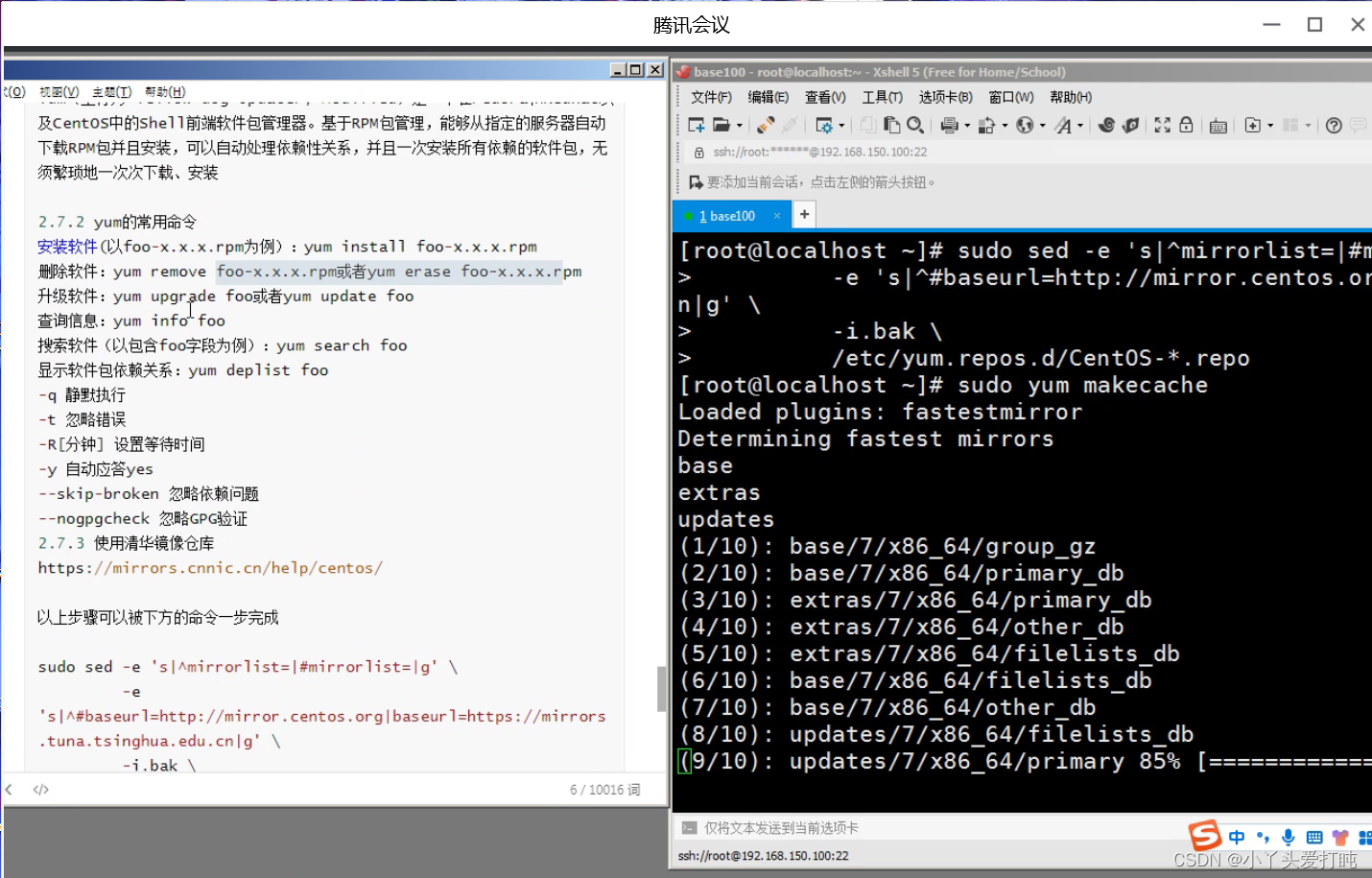
Task: Click the Open Session folder icon in Xshell
Action: [721, 125]
